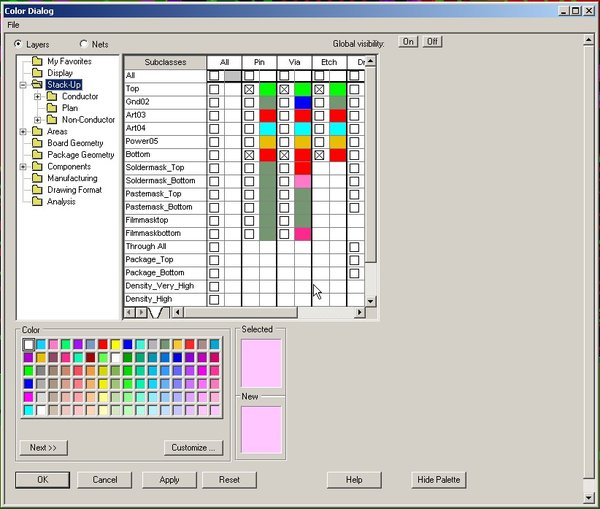
Task: Click the blue Gnd02 Via color cell
Action: click(303, 103)
